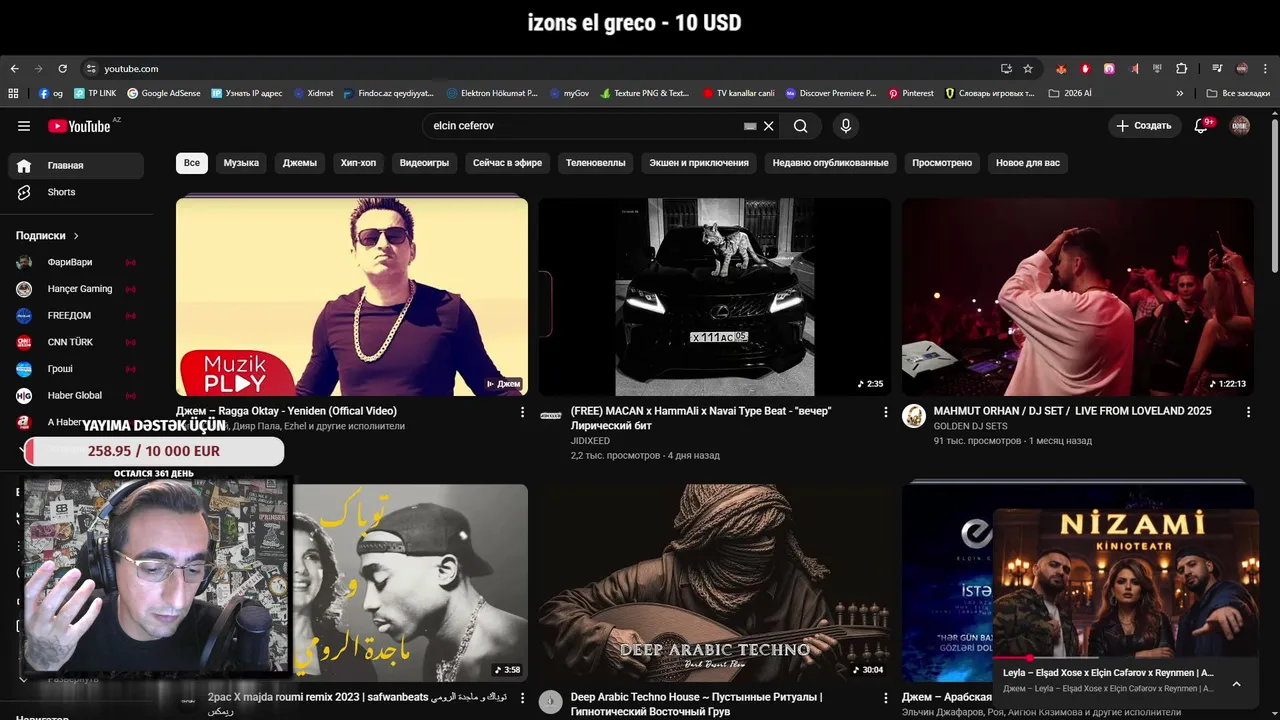Open the FREEДОМ subscription channel
1280x720 pixels.
(76, 316)
